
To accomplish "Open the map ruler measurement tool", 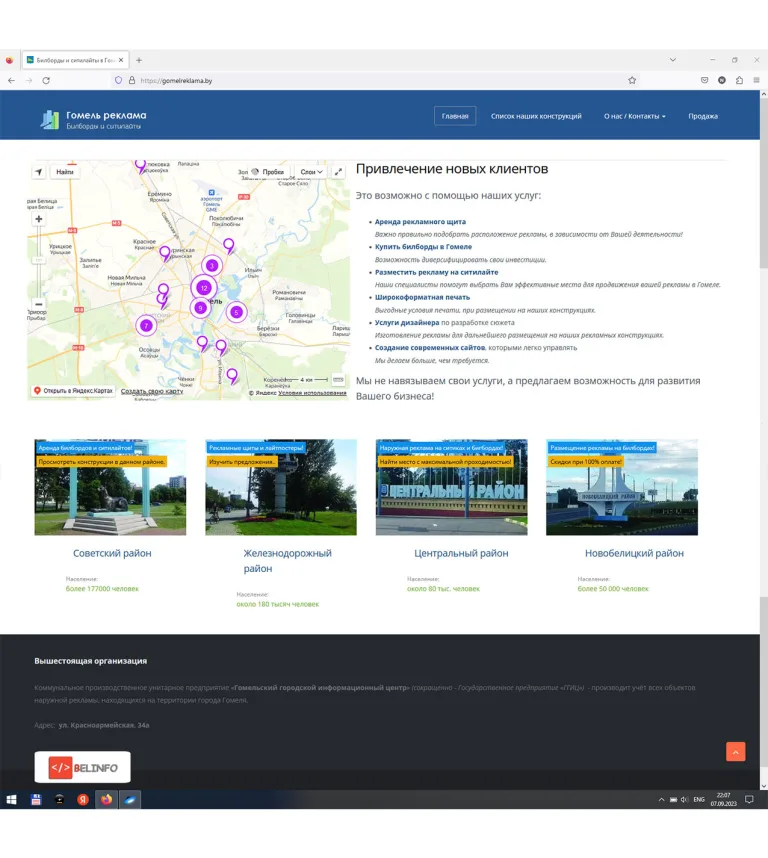I will (x=338, y=380).
